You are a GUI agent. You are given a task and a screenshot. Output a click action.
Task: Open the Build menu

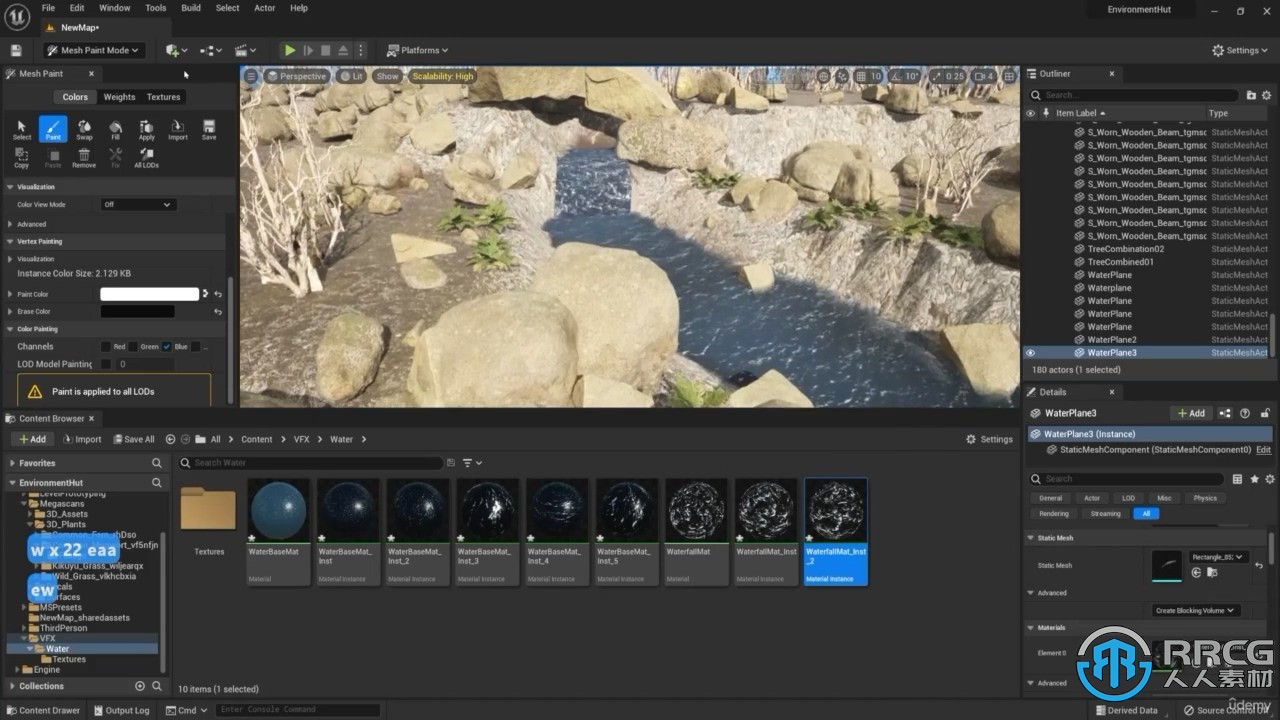pos(191,8)
